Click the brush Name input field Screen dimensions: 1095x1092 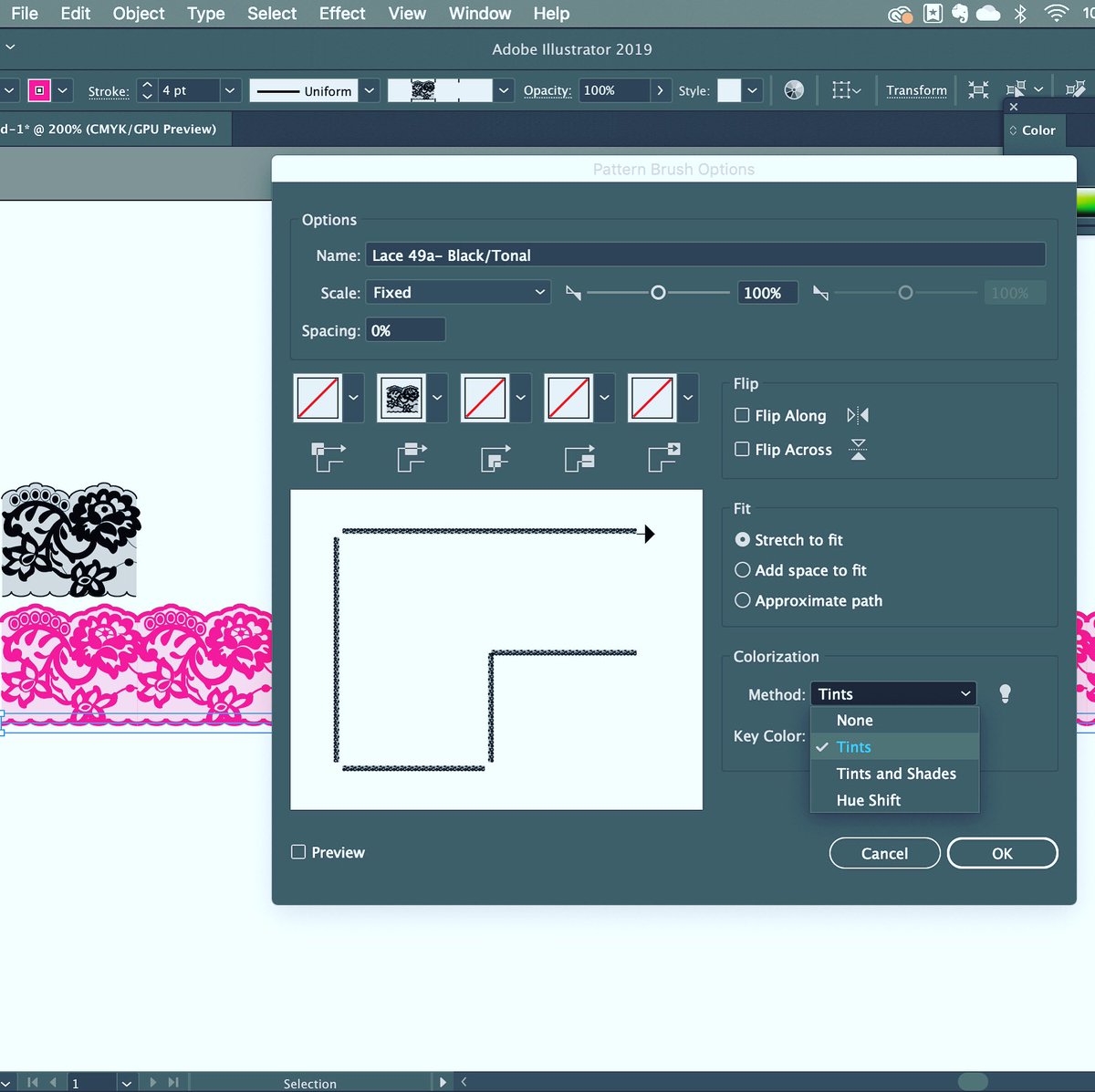[705, 255]
